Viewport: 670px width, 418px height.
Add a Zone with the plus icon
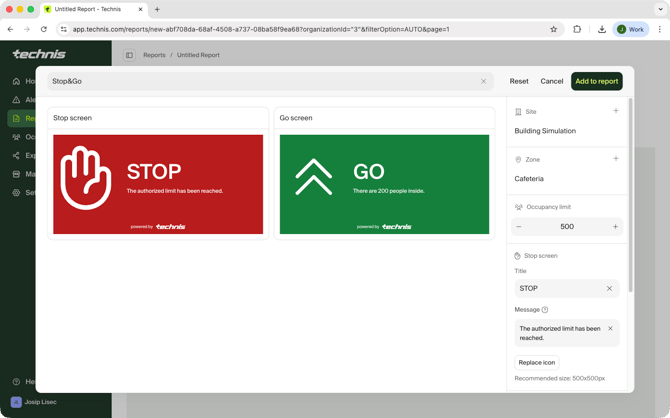pos(616,159)
